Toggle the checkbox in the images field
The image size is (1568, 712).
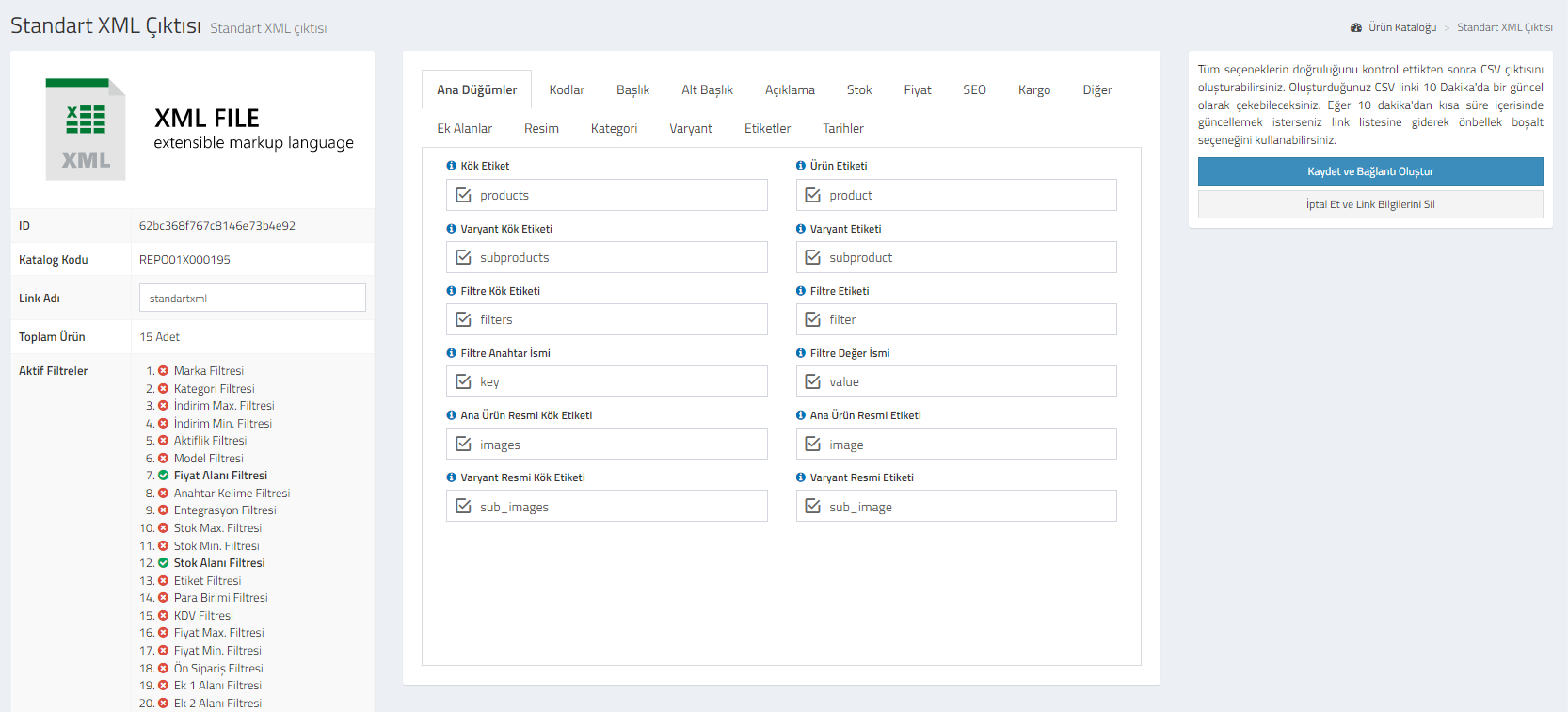(463, 444)
